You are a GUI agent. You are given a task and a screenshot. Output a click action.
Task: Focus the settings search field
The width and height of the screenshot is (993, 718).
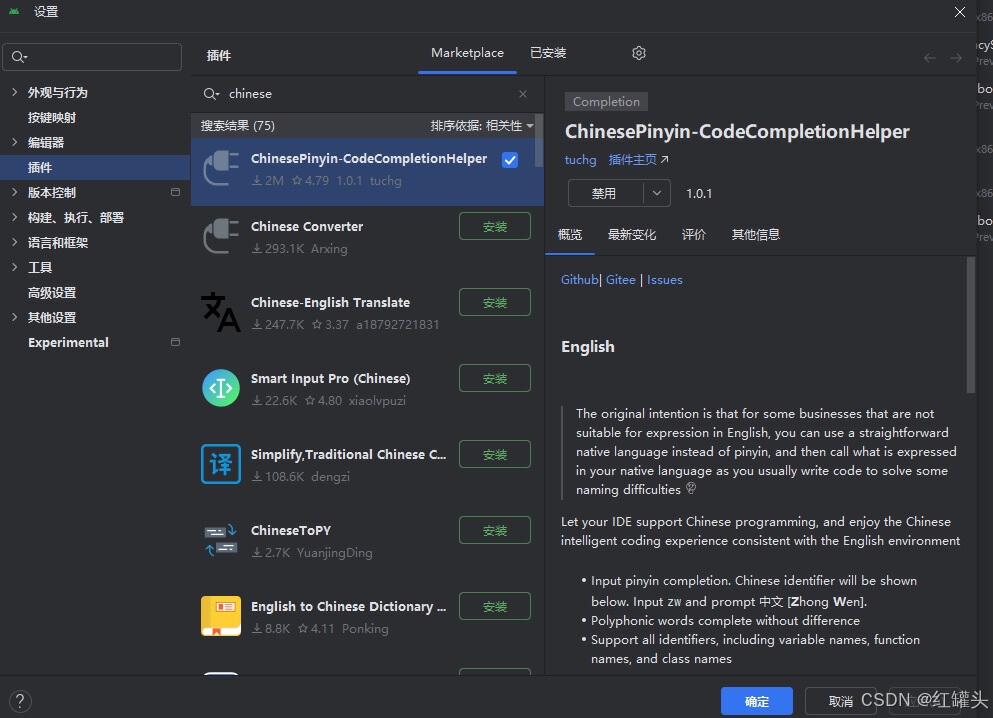coord(92,57)
